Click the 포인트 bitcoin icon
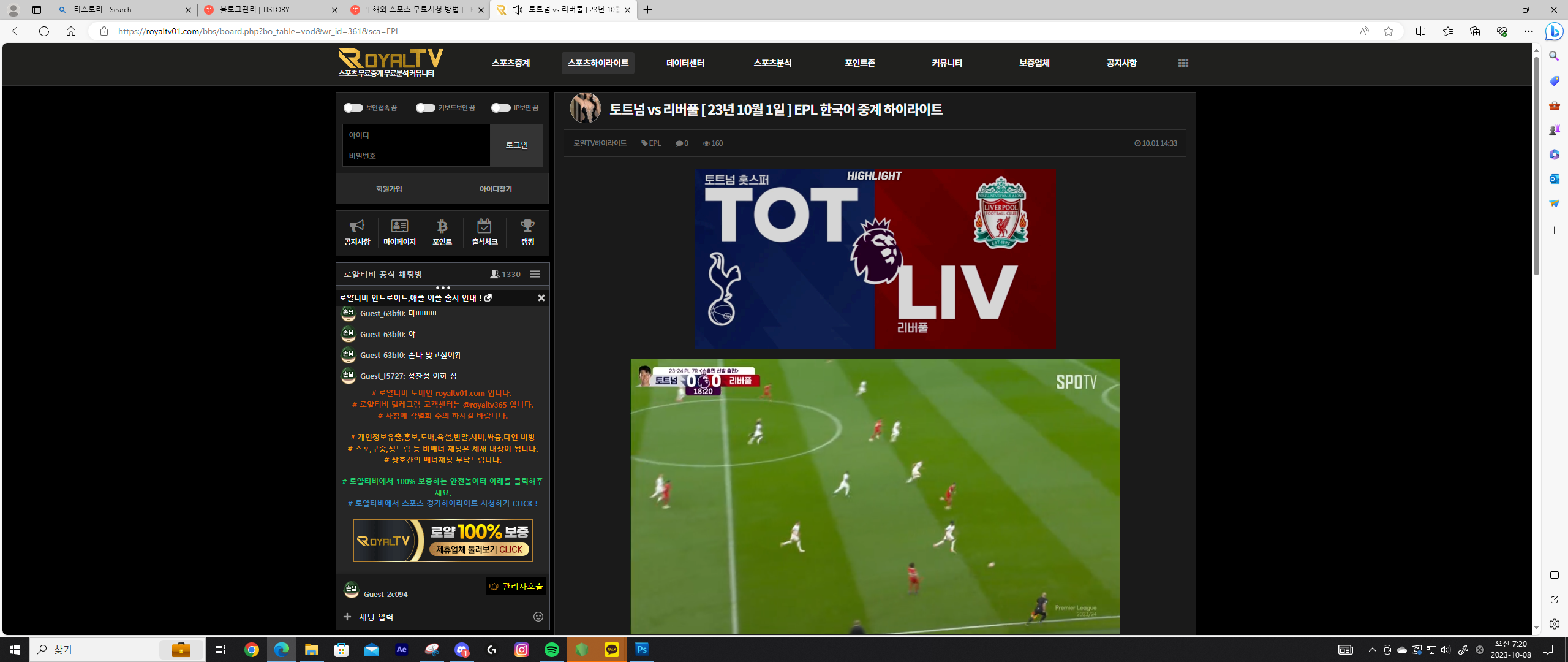The width and height of the screenshot is (1568, 662). pos(442,227)
